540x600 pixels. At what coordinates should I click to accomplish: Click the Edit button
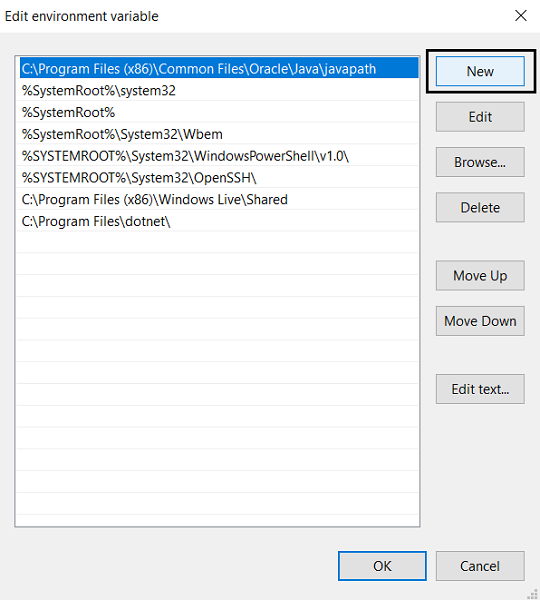click(480, 117)
